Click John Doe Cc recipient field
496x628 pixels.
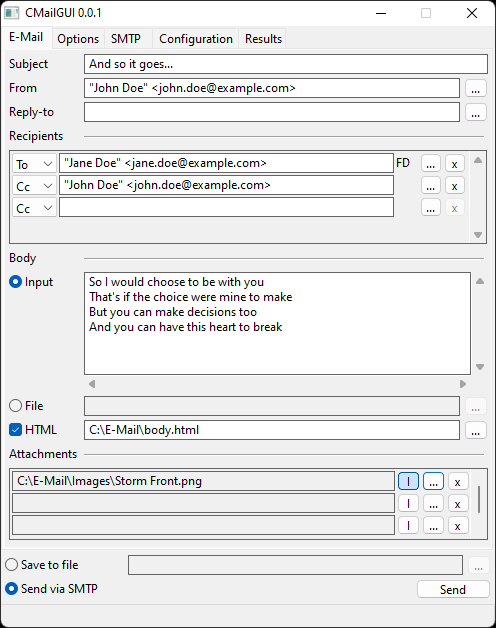pyautogui.click(x=226, y=185)
